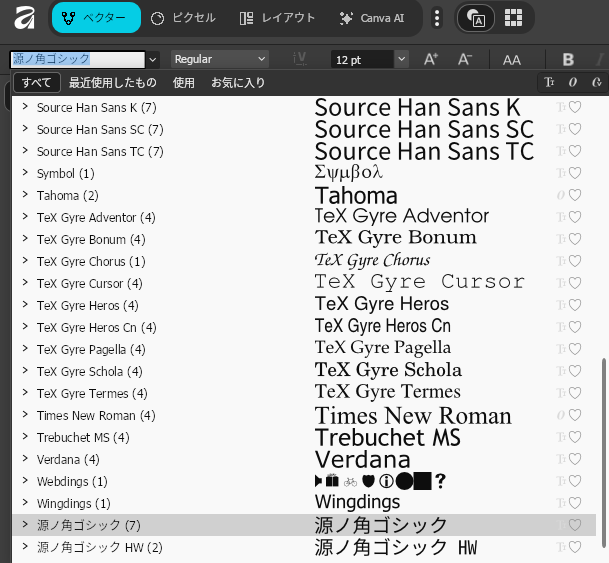Increase font size with A+ icon
The height and width of the screenshot is (563, 609).
coord(431,59)
